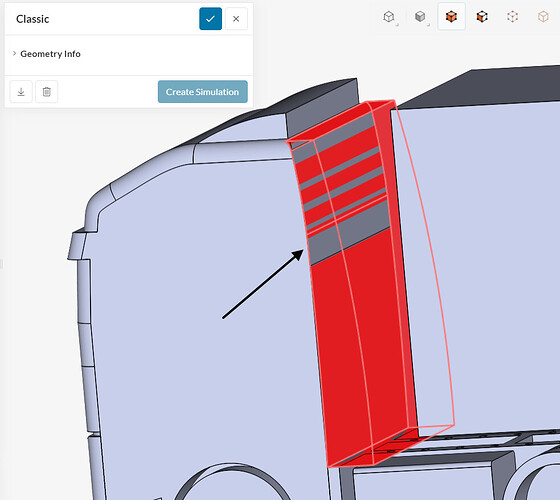Click the Create Simulation button
The height and width of the screenshot is (500, 560).
202,92
